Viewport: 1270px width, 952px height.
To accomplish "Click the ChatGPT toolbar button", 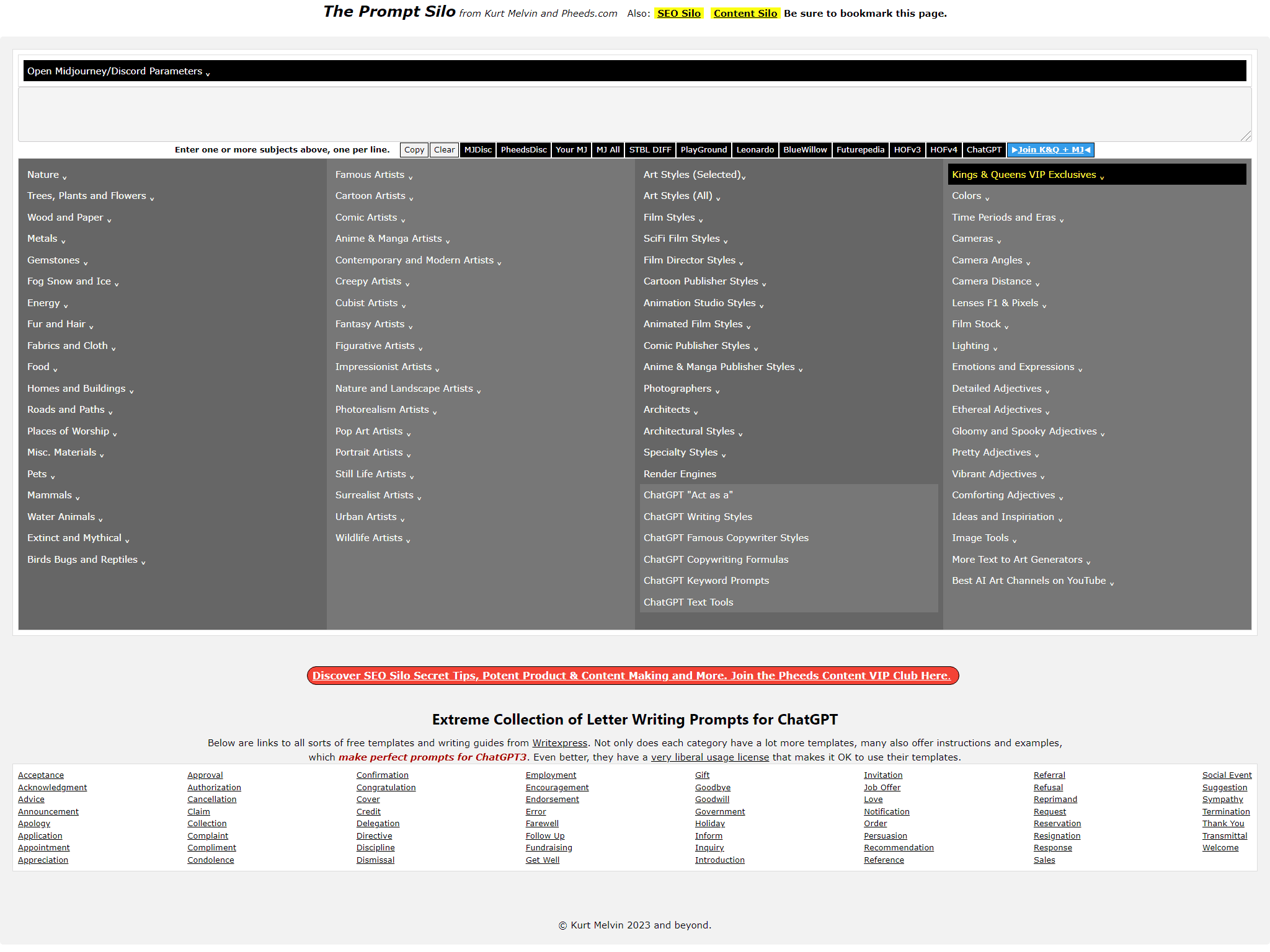I will 984,150.
